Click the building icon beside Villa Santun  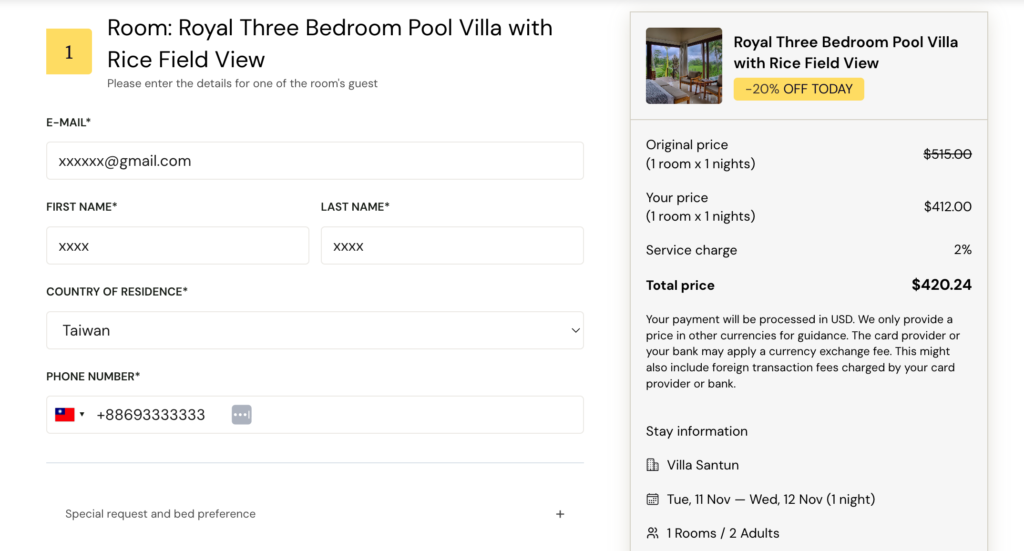pyautogui.click(x=653, y=465)
